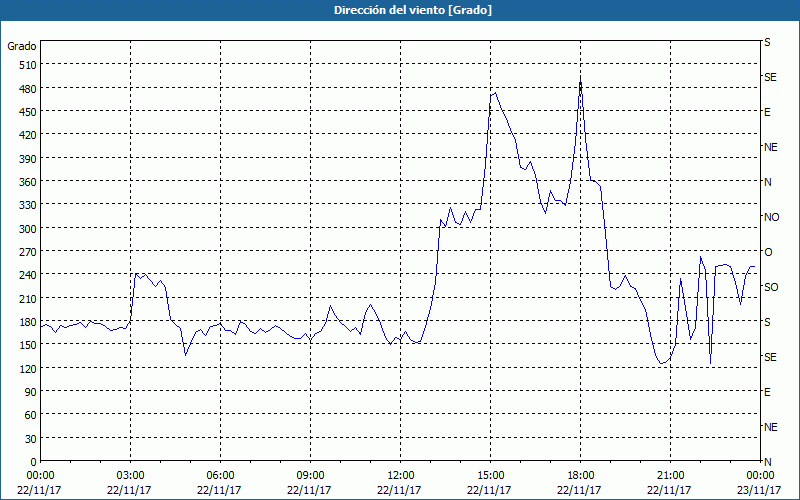Viewport: 800px width, 500px height.
Task: Pick the 12:00 time axis label
Action: pyautogui.click(x=401, y=476)
